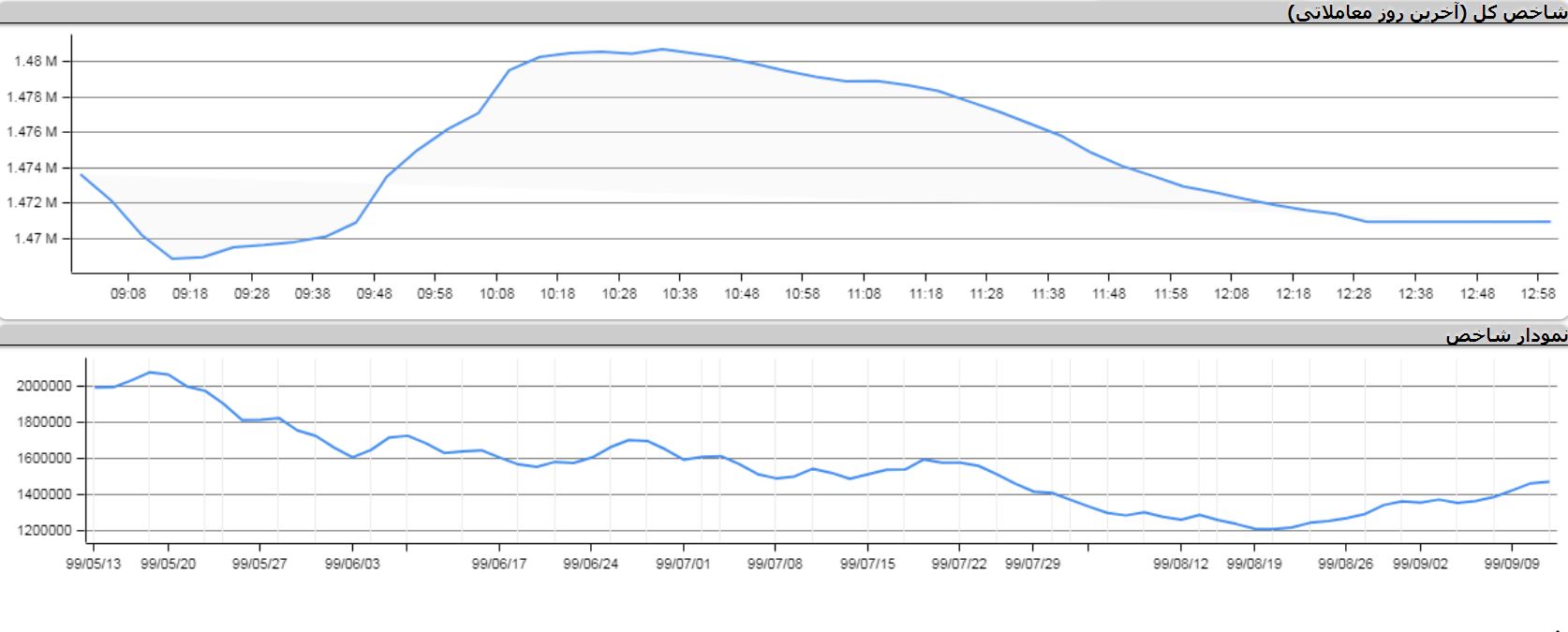Screen dimensions: 1568x632
Task: Click the intraday line's peak near 10:38
Action: point(662,49)
